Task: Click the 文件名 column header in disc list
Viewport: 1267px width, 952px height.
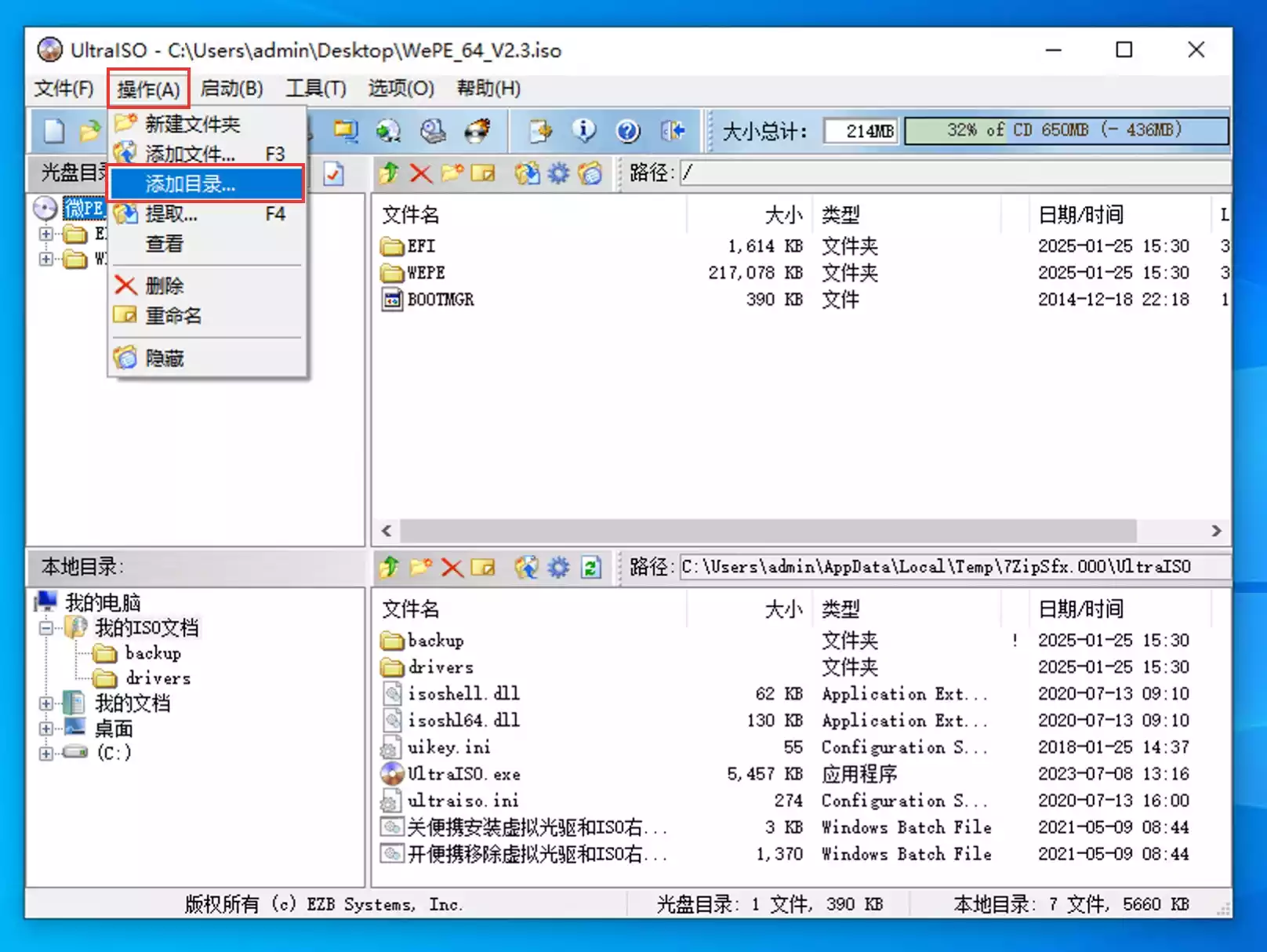Action: 411,215
